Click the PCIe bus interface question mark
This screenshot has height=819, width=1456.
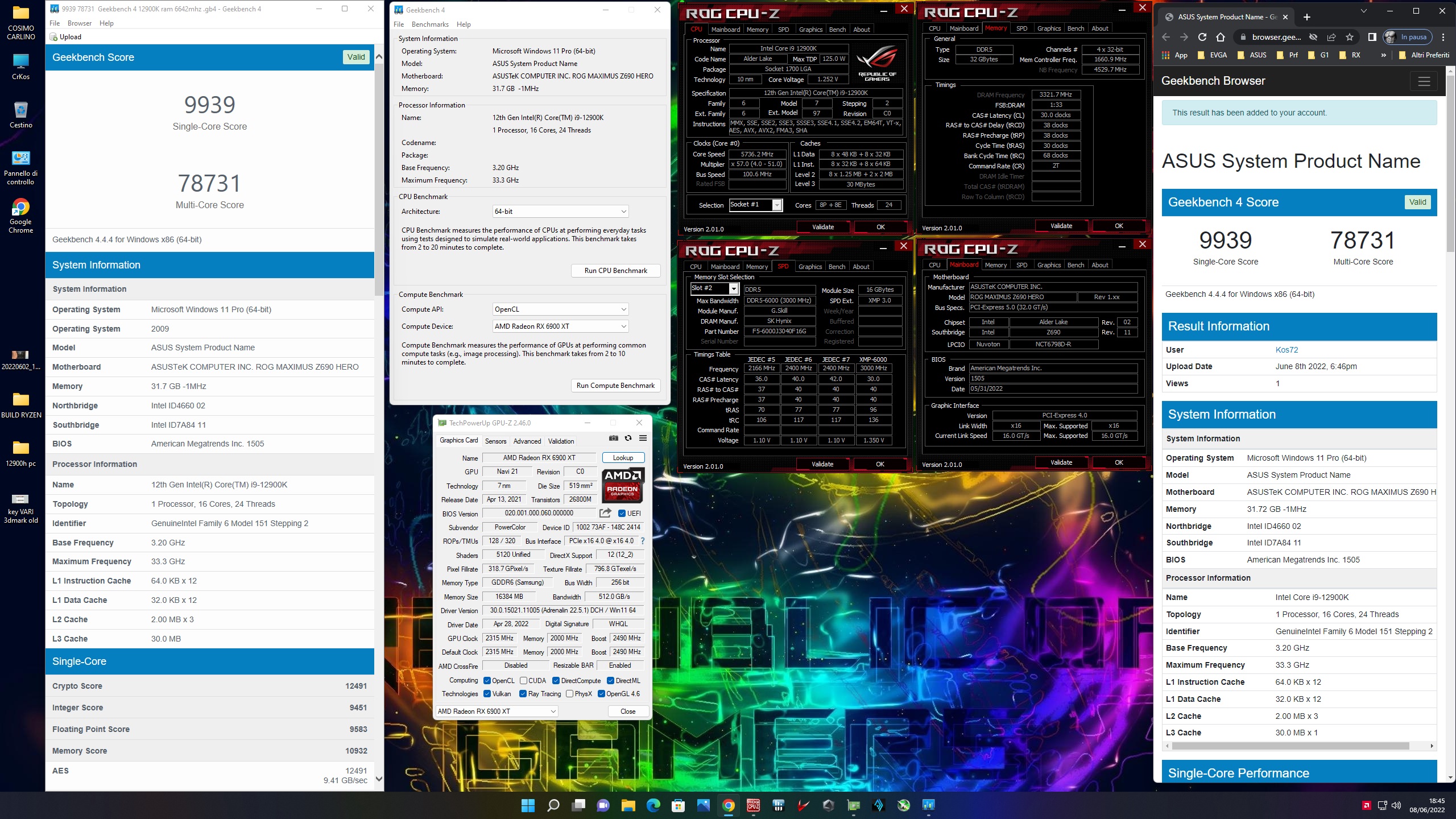click(643, 541)
